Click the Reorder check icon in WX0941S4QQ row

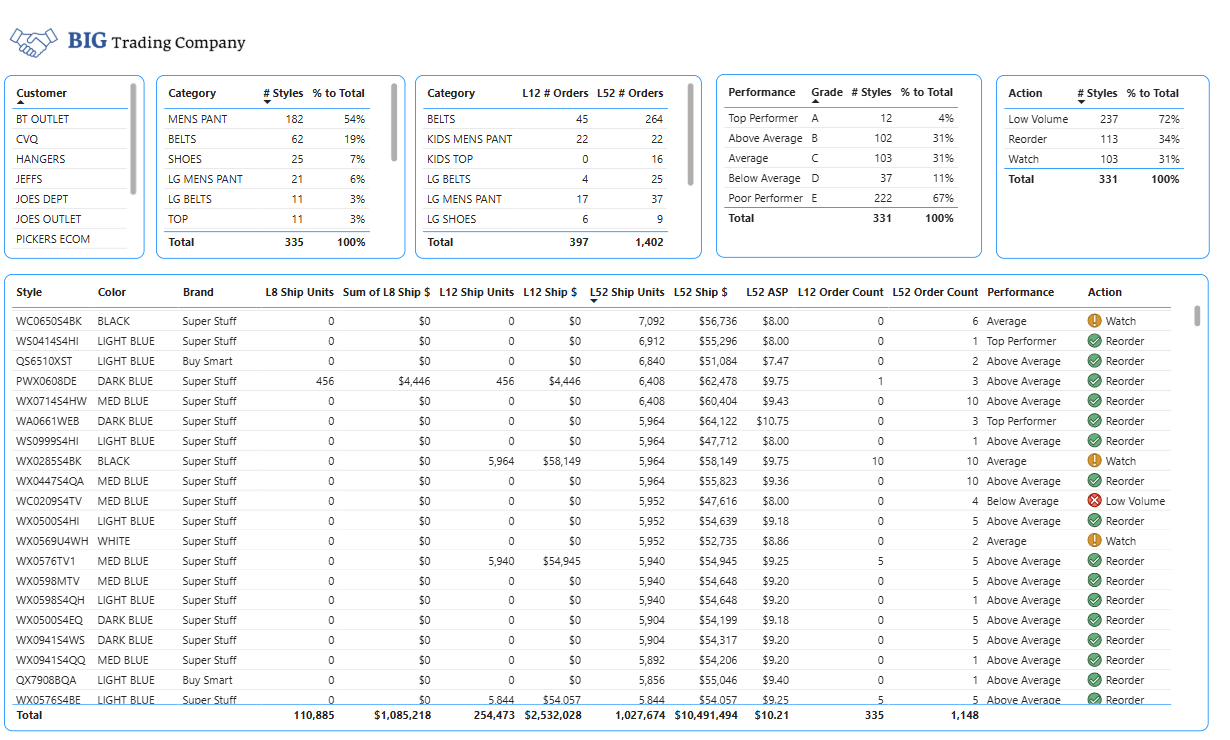coord(1094,660)
